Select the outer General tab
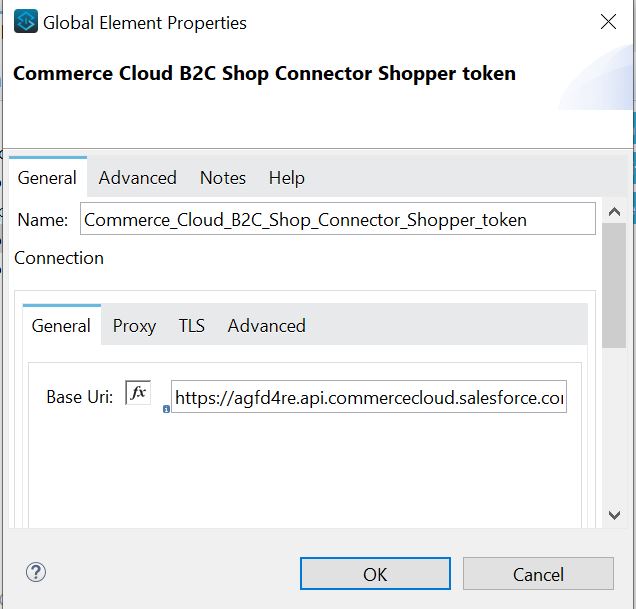 [x=47, y=178]
